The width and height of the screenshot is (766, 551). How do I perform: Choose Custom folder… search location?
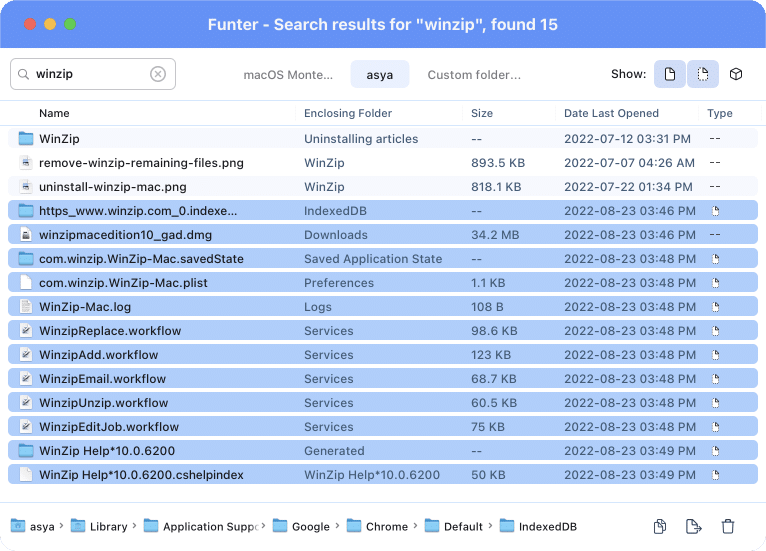474,75
